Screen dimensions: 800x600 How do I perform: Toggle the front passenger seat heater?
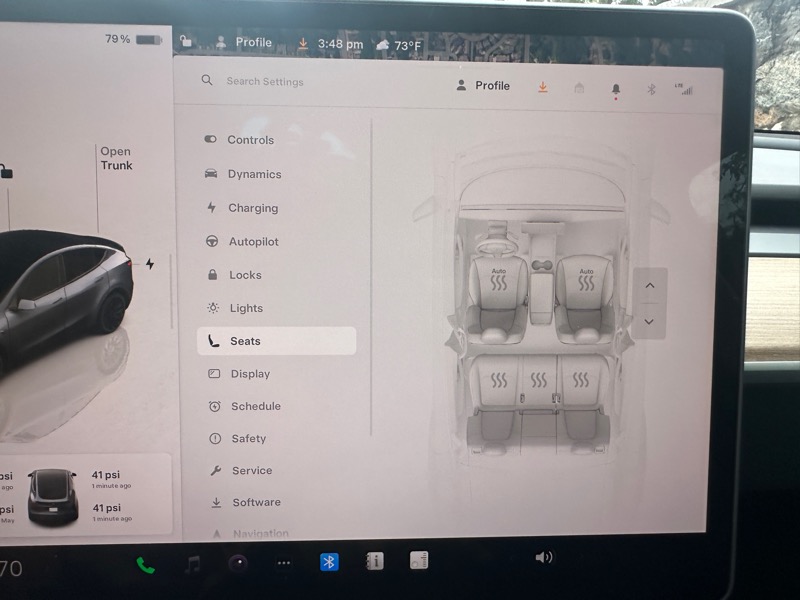coord(586,279)
